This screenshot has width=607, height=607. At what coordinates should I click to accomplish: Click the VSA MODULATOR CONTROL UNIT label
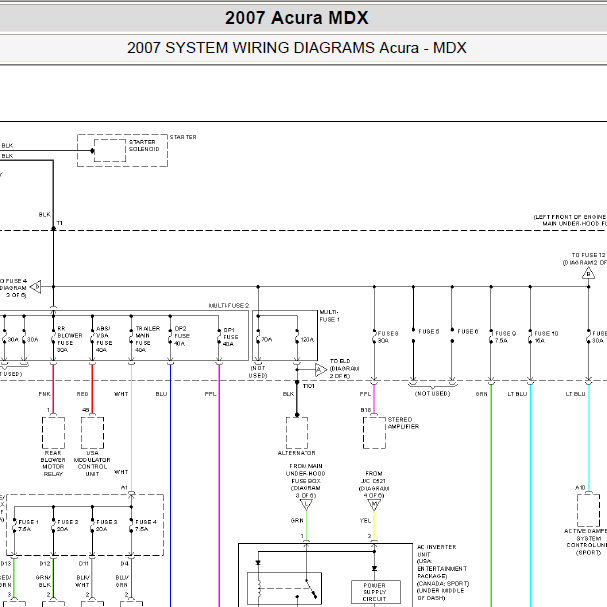tap(92, 463)
